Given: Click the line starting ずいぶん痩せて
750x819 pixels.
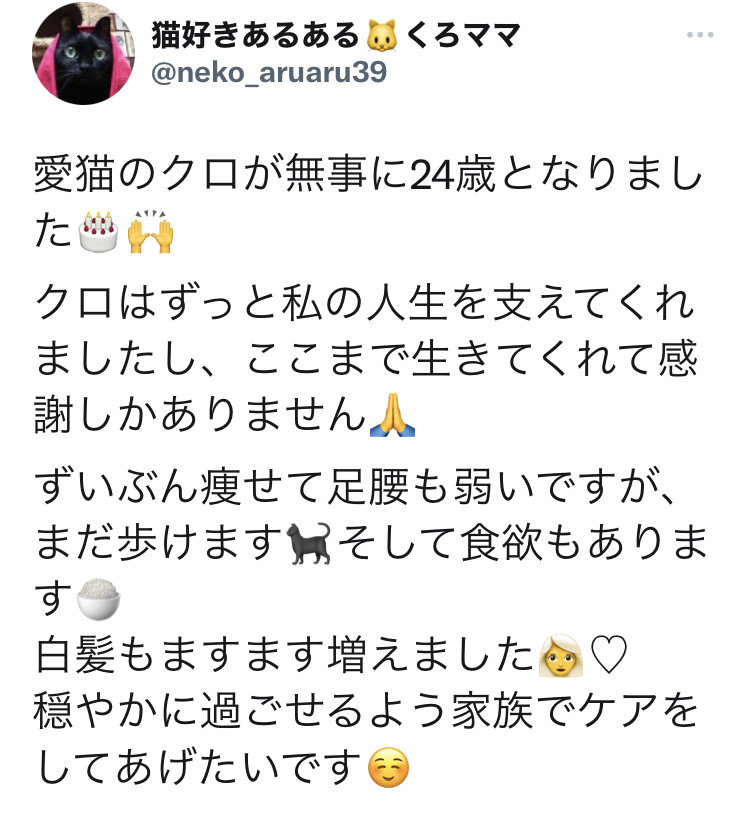Looking at the screenshot, I should point(355,487).
